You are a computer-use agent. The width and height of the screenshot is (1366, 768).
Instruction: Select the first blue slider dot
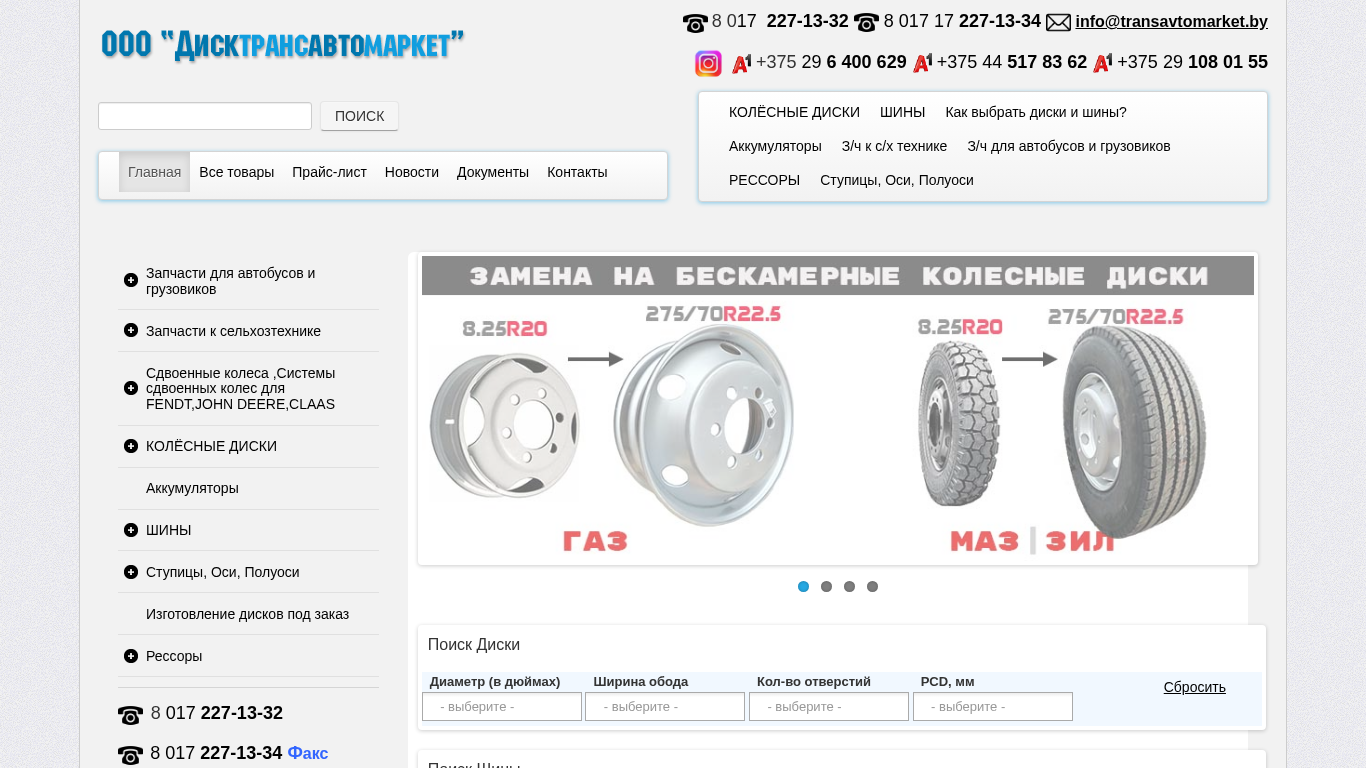tap(803, 587)
